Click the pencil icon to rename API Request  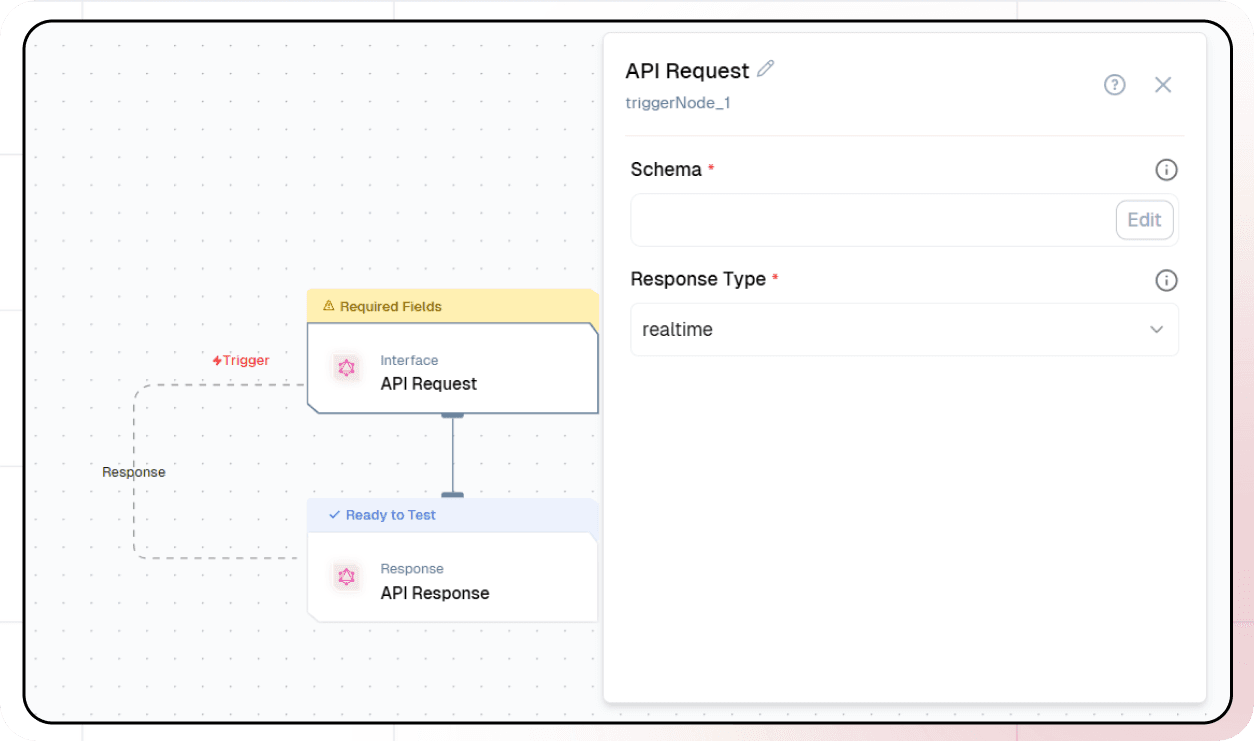point(766,68)
